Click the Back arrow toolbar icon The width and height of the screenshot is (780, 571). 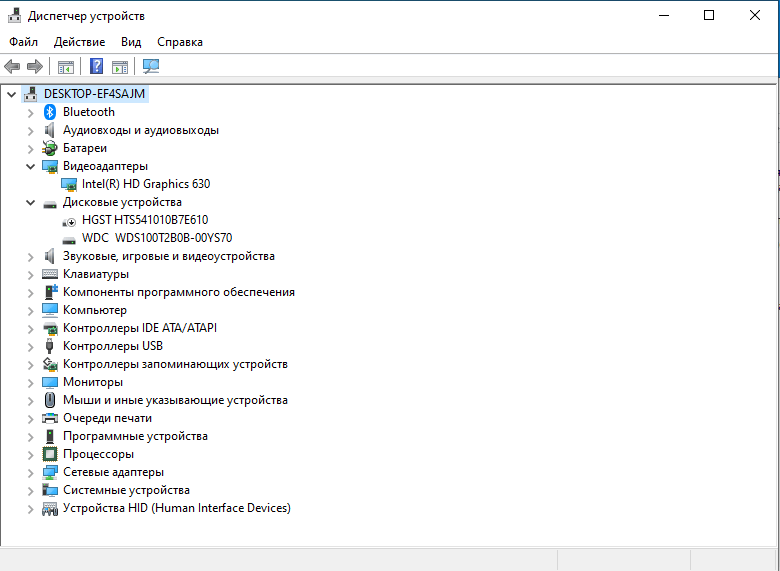(12, 66)
